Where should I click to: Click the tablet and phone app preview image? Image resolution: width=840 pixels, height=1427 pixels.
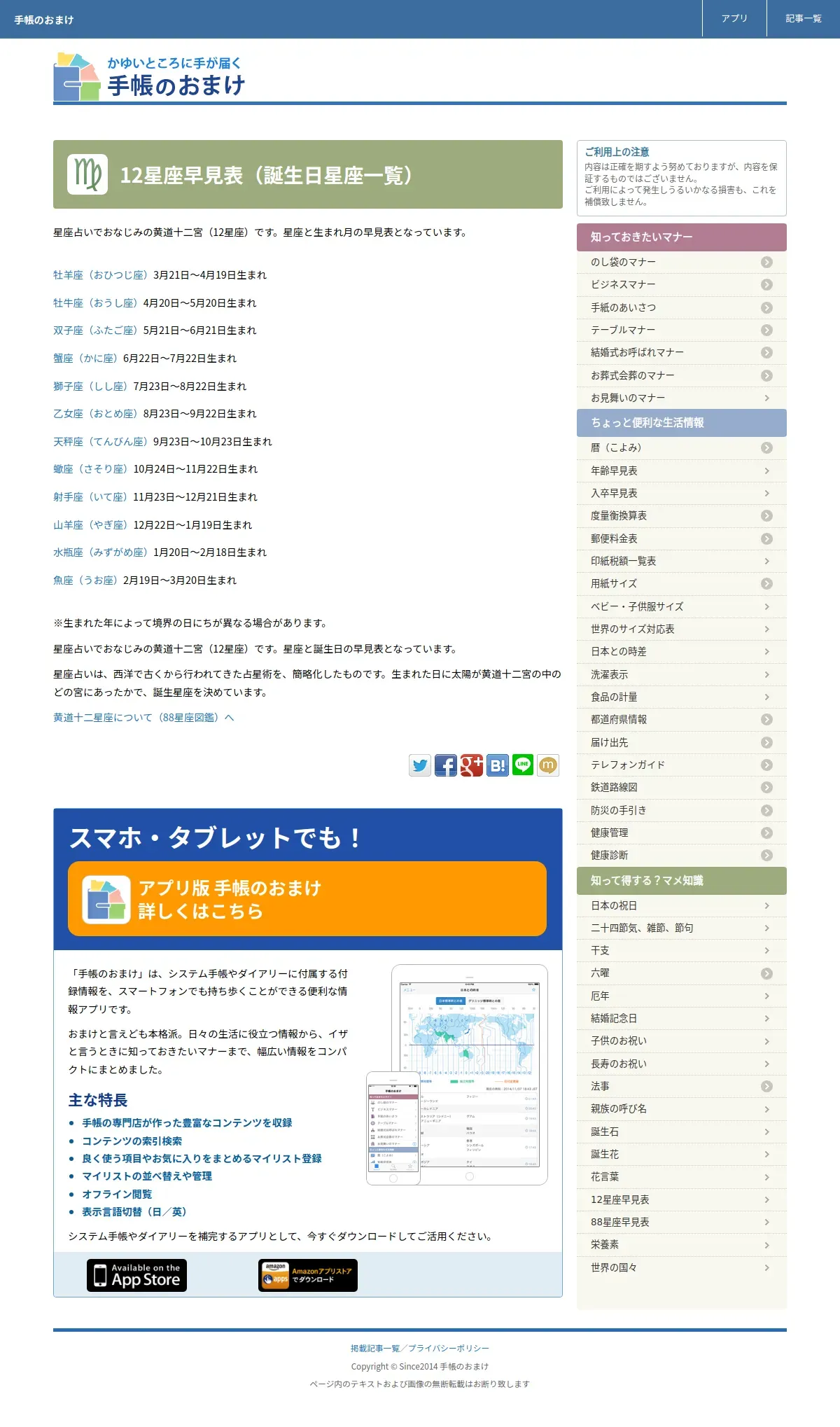[457, 1075]
